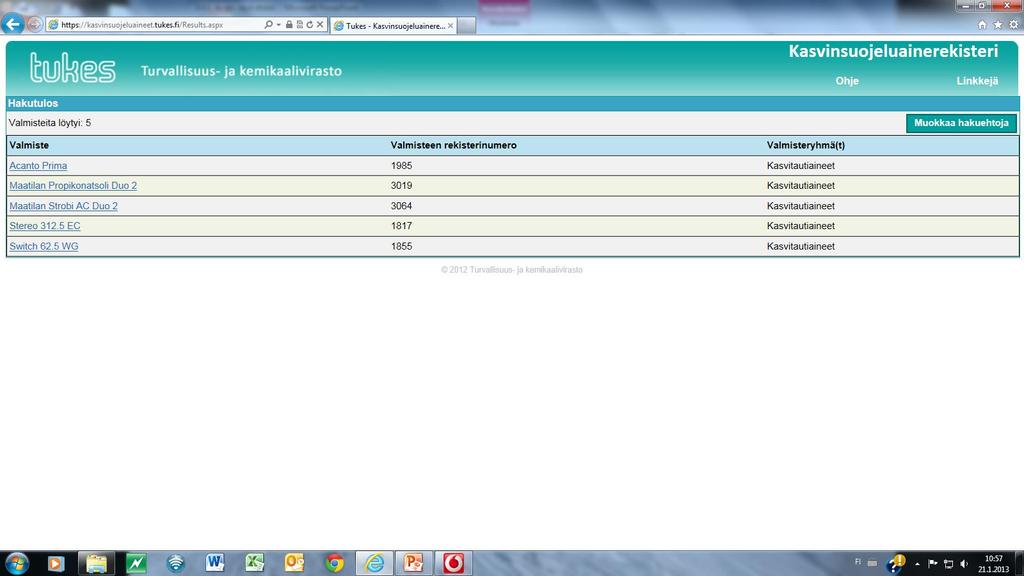The height and width of the screenshot is (576, 1024).
Task: Click the Valmisteryhmä(t) column header
Action: pos(805,145)
